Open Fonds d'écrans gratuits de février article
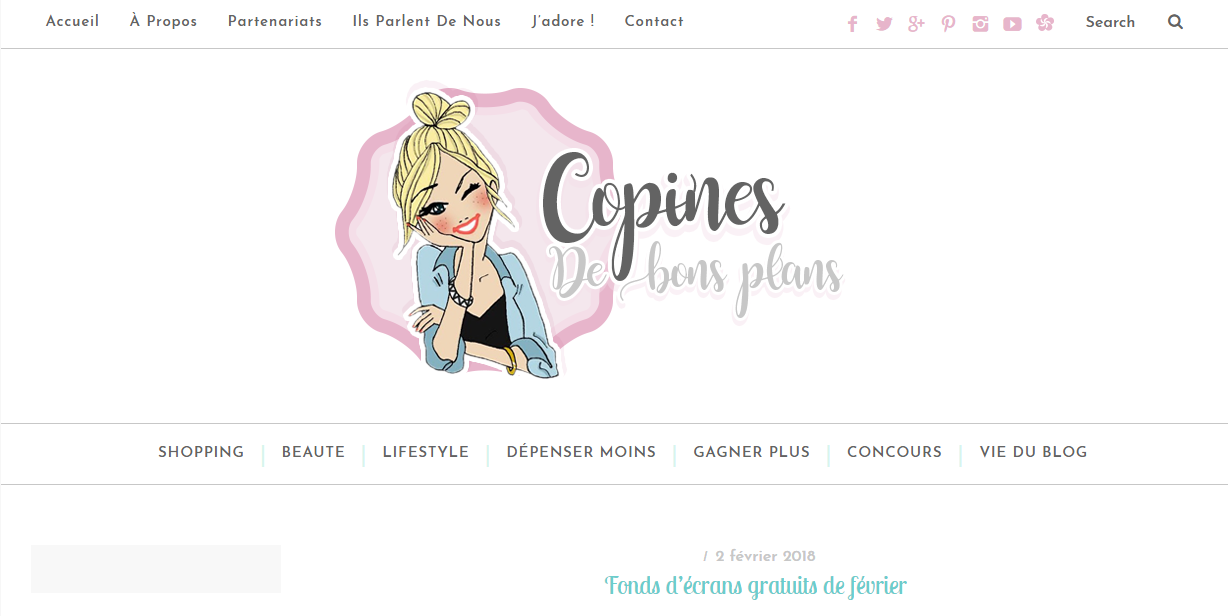Viewport: 1228px width, 616px height. coord(756,586)
